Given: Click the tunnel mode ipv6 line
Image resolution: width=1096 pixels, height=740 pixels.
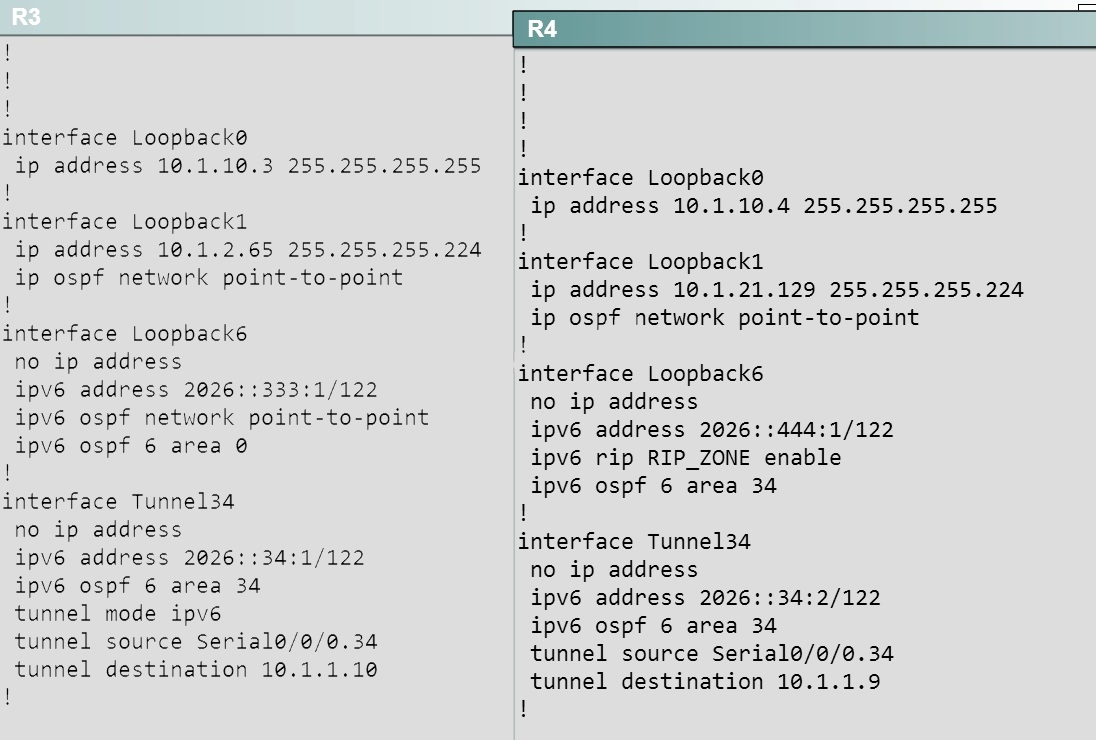Looking at the screenshot, I should pyautogui.click(x=118, y=614).
